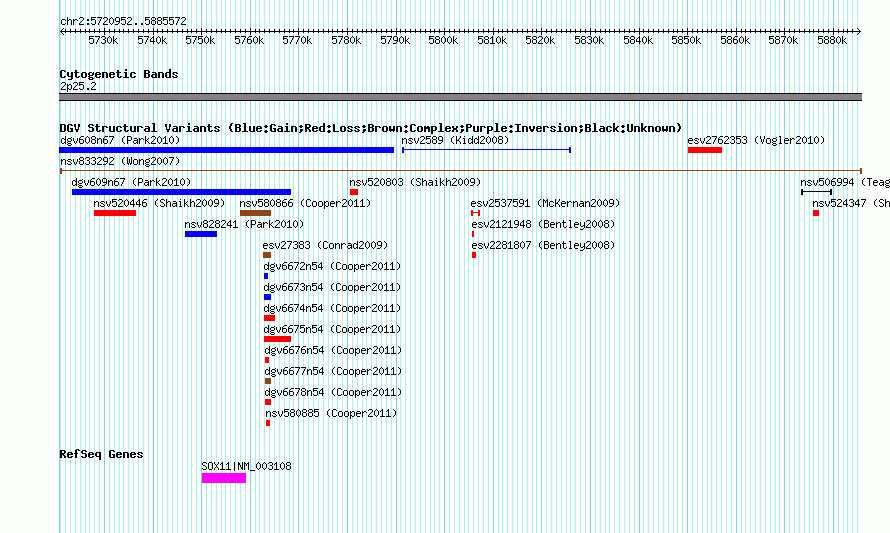Click the 5850k ruler tick label
This screenshot has height=533, width=890.
coord(686,40)
